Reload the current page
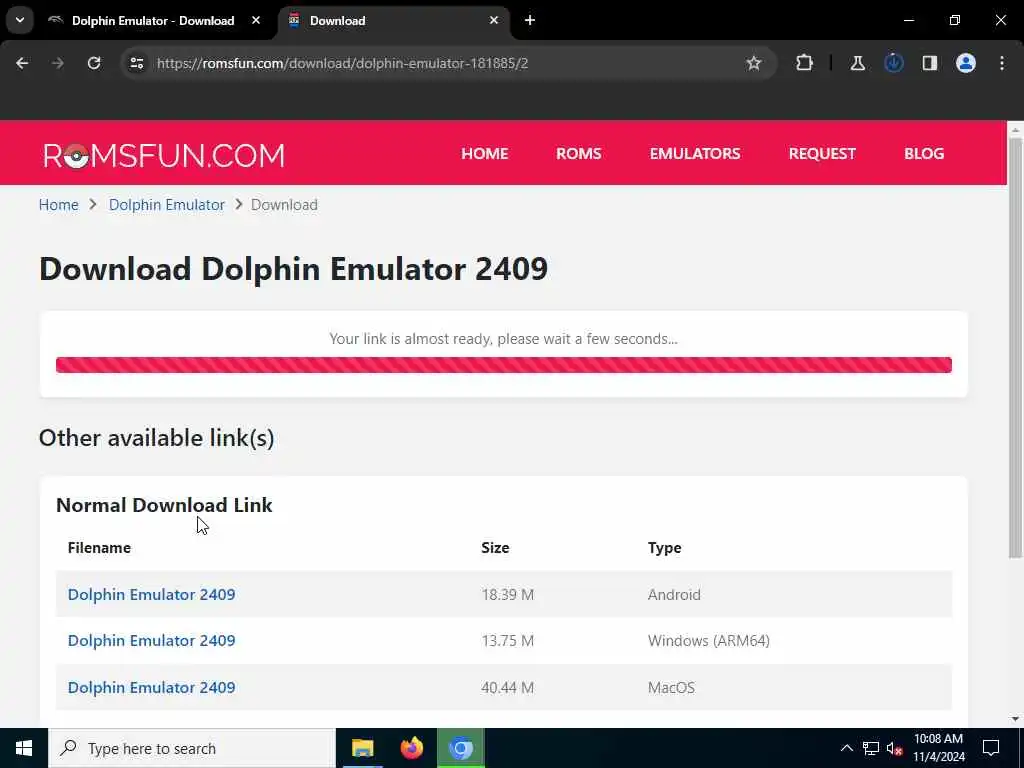Viewport: 1024px width, 768px height. [94, 63]
